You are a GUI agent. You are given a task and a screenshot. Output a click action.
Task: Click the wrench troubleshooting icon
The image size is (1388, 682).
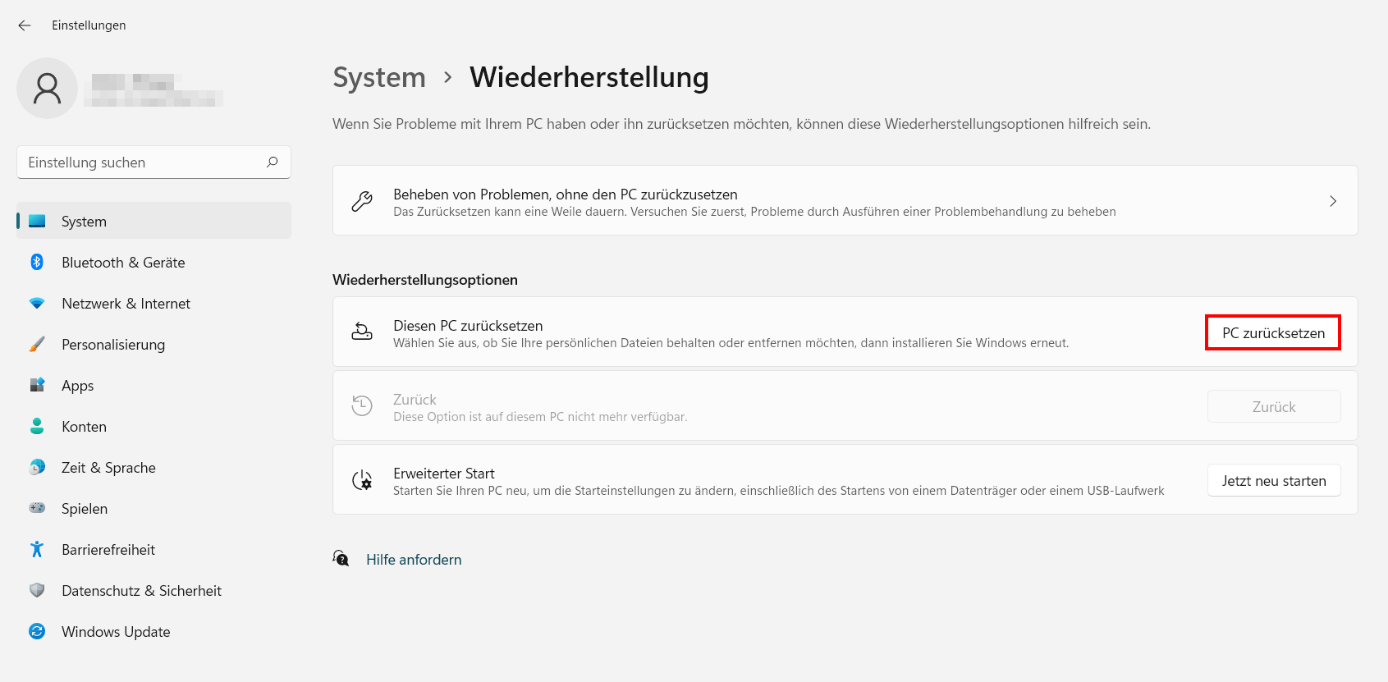click(362, 201)
